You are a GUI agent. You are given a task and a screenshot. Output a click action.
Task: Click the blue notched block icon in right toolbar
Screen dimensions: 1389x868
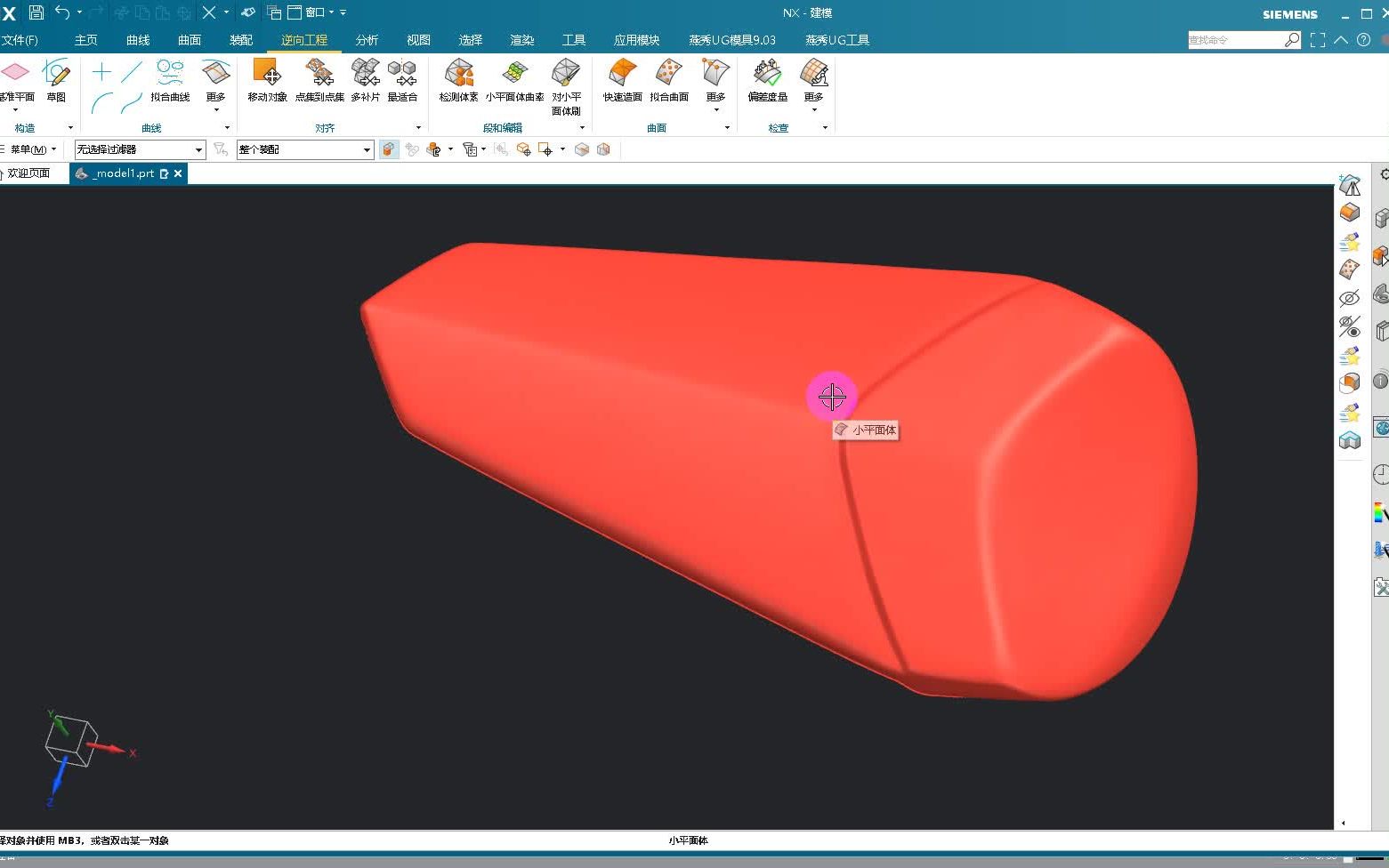1350,440
